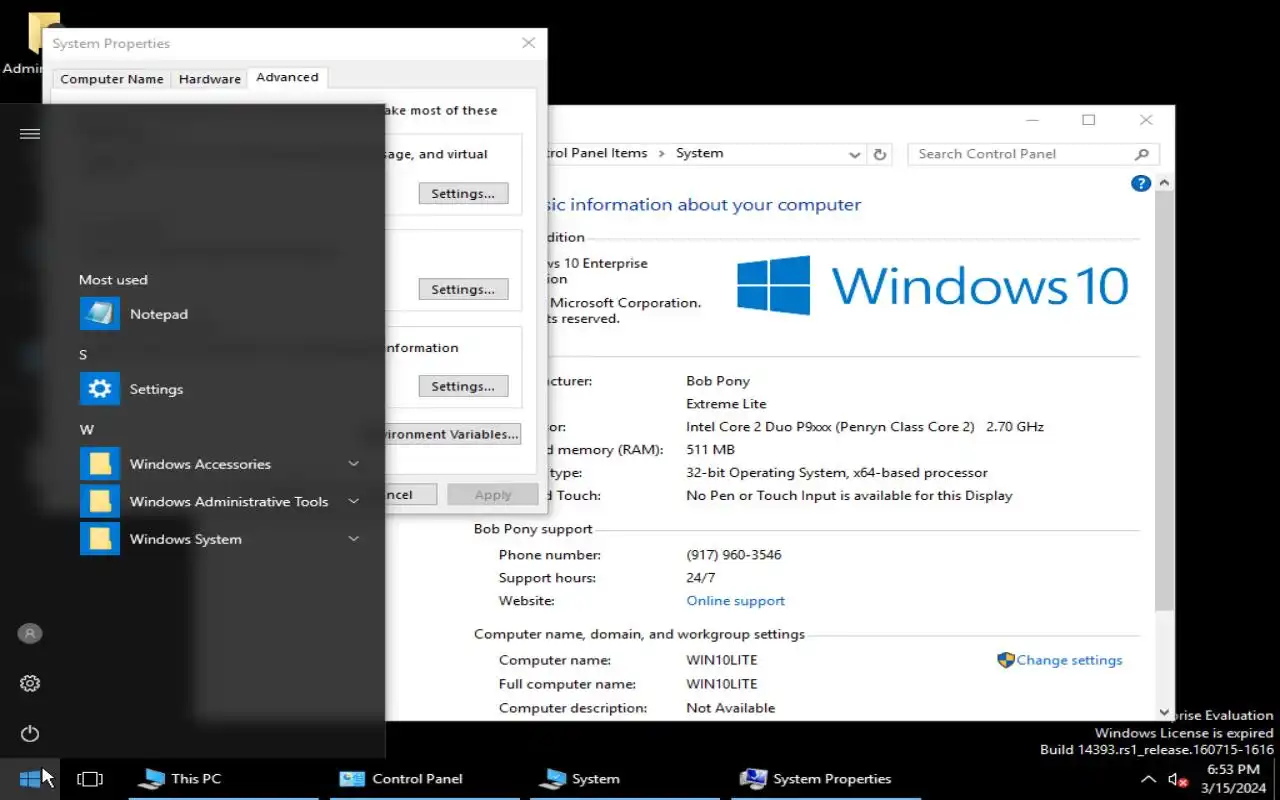This screenshot has width=1280, height=800.
Task: Switch to the Hardware tab
Action: click(210, 79)
